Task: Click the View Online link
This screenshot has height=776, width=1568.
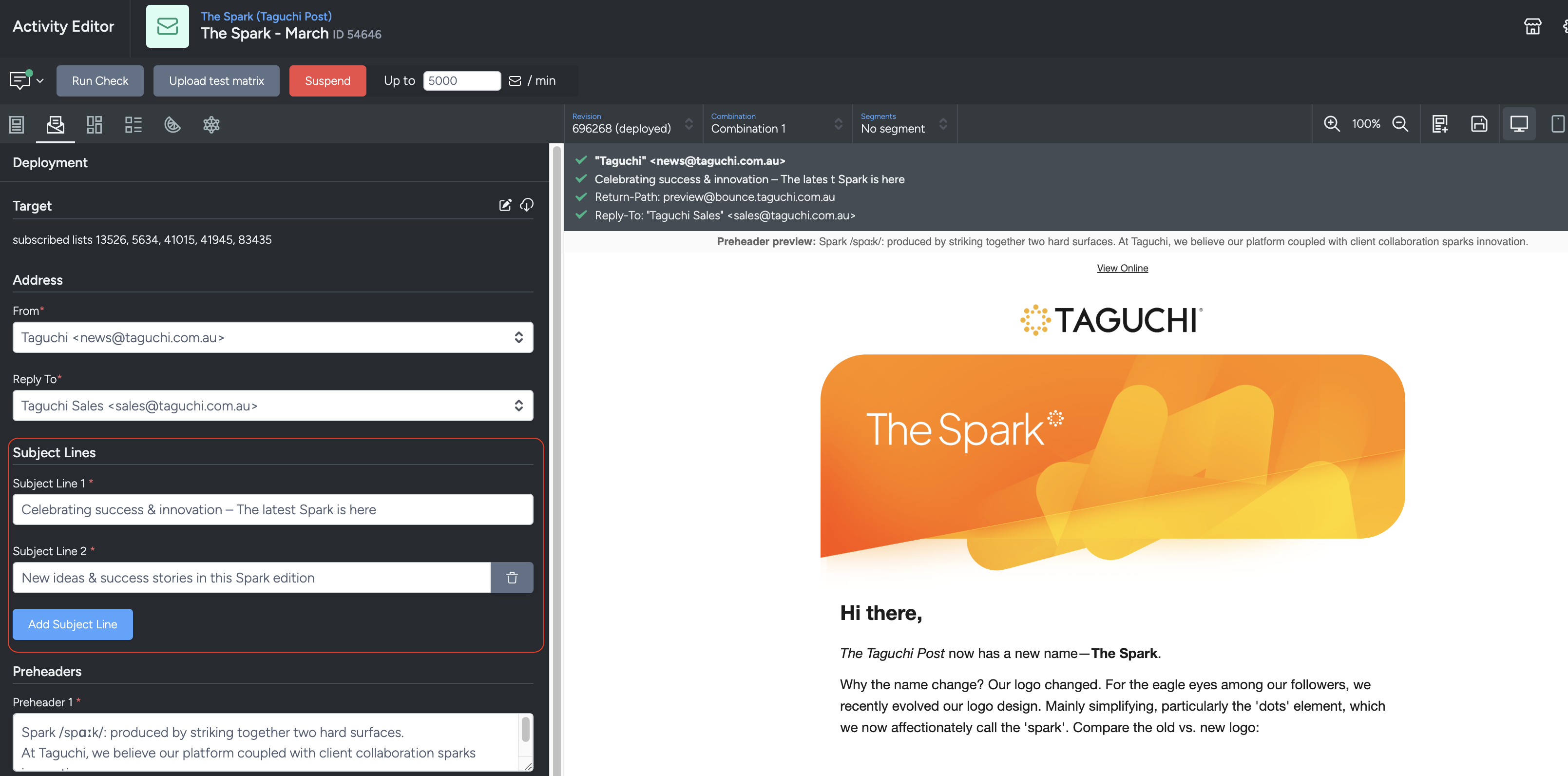Action: 1123,268
